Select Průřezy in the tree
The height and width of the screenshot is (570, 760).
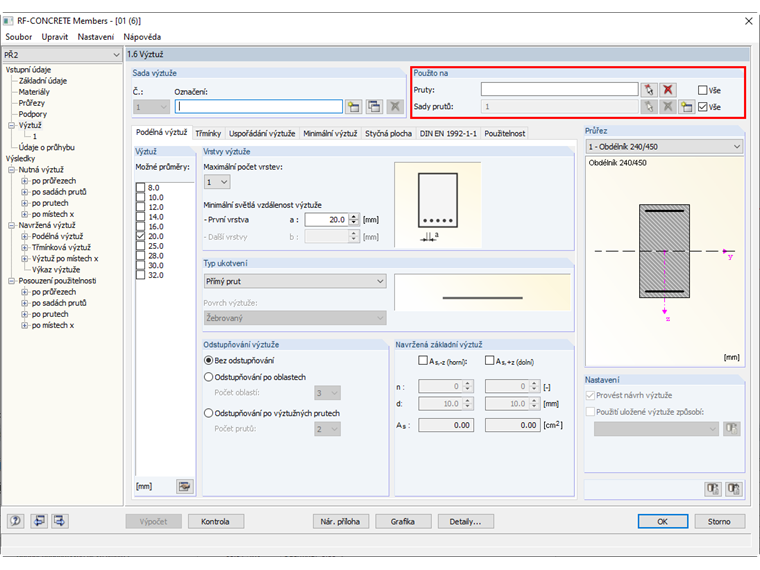32,103
